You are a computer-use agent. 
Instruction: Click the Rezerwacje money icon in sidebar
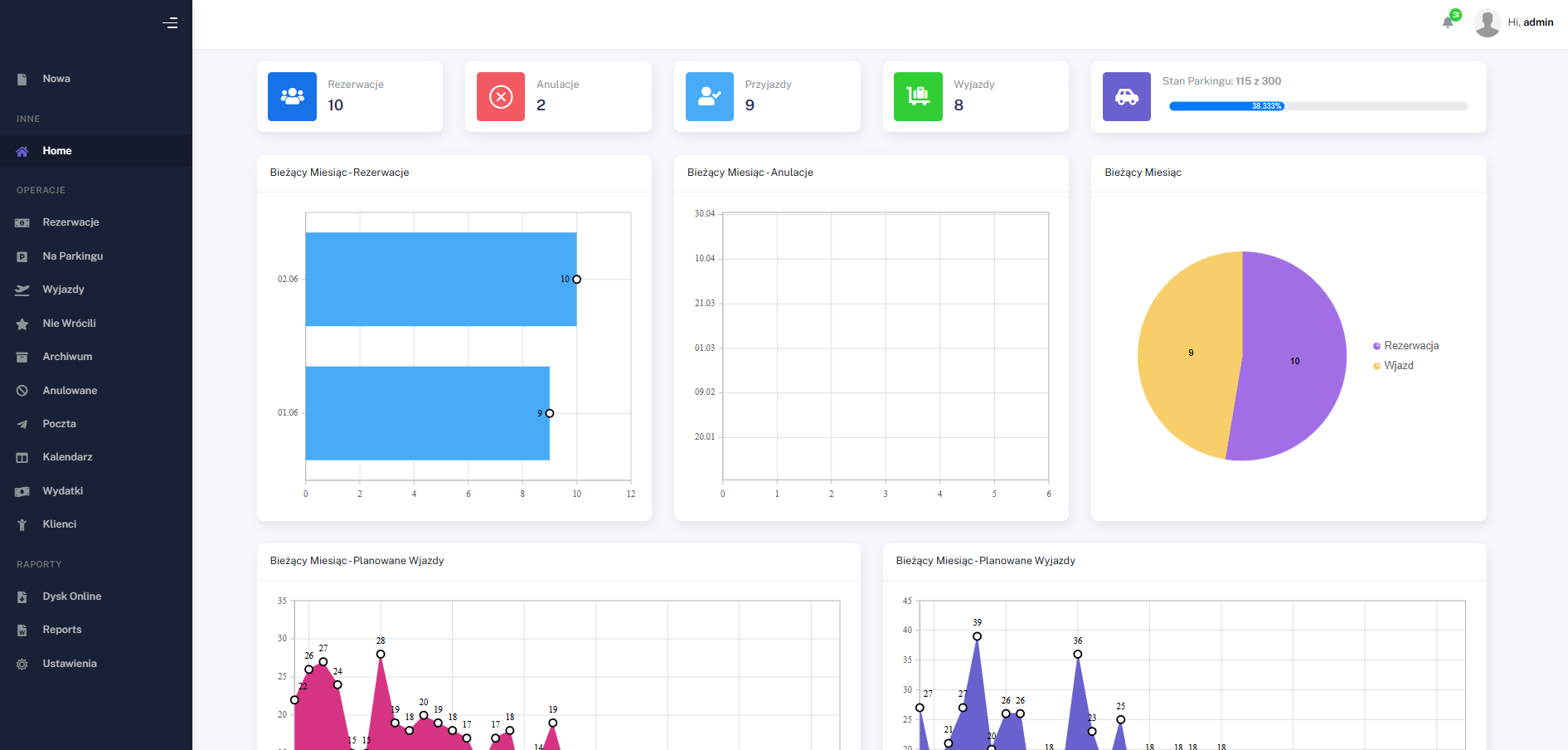click(22, 222)
